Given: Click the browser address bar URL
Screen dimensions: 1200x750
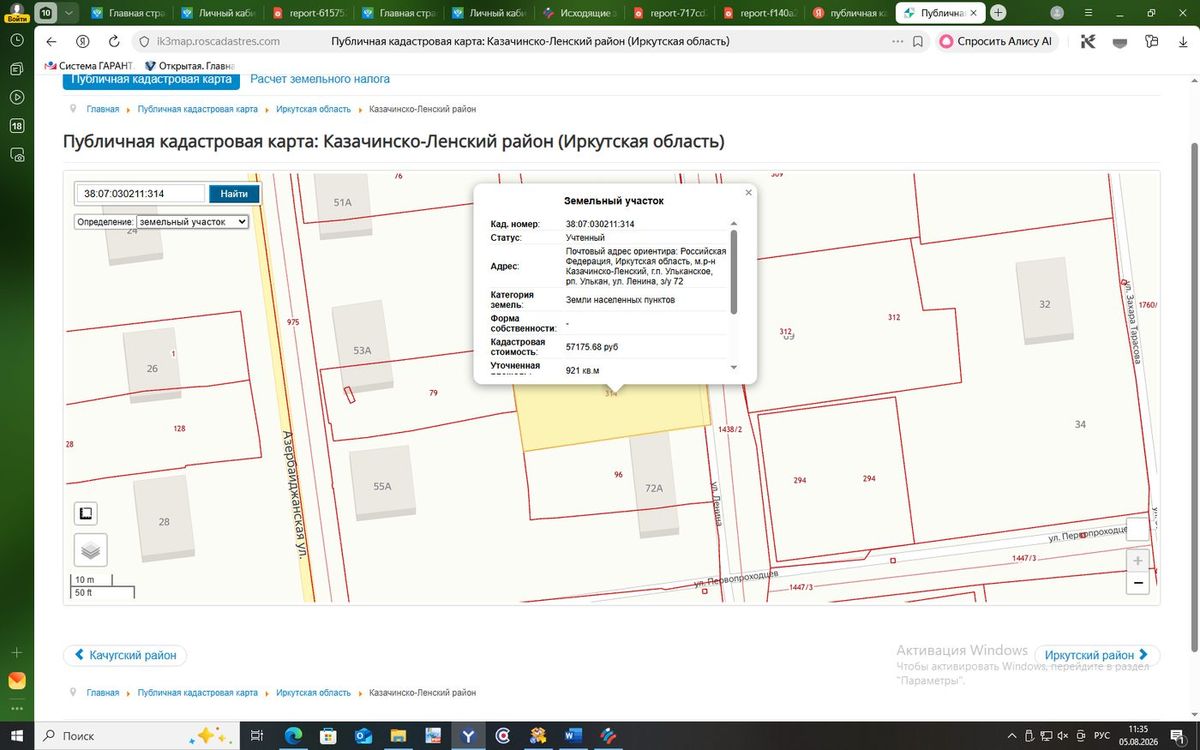Looking at the screenshot, I should coord(218,42).
